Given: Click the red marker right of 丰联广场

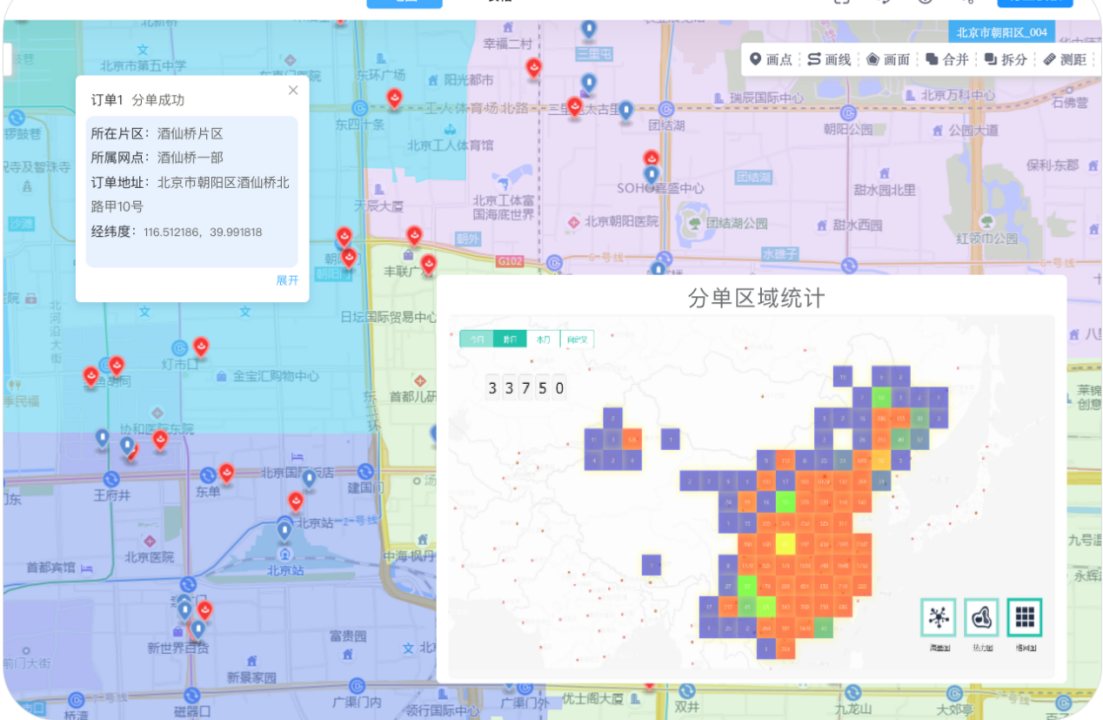Looking at the screenshot, I should point(428,264).
